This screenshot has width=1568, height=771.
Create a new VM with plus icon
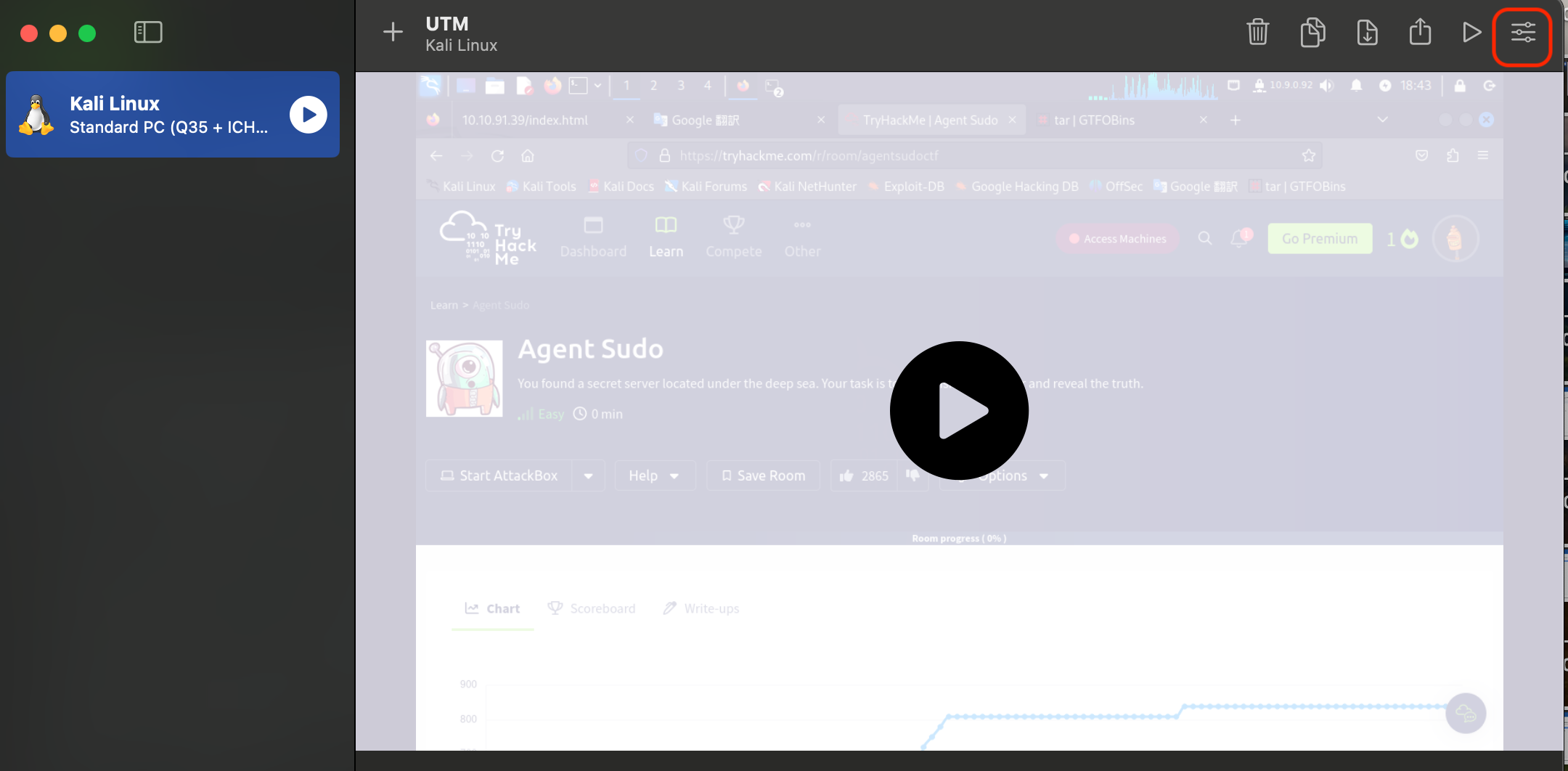point(393,32)
